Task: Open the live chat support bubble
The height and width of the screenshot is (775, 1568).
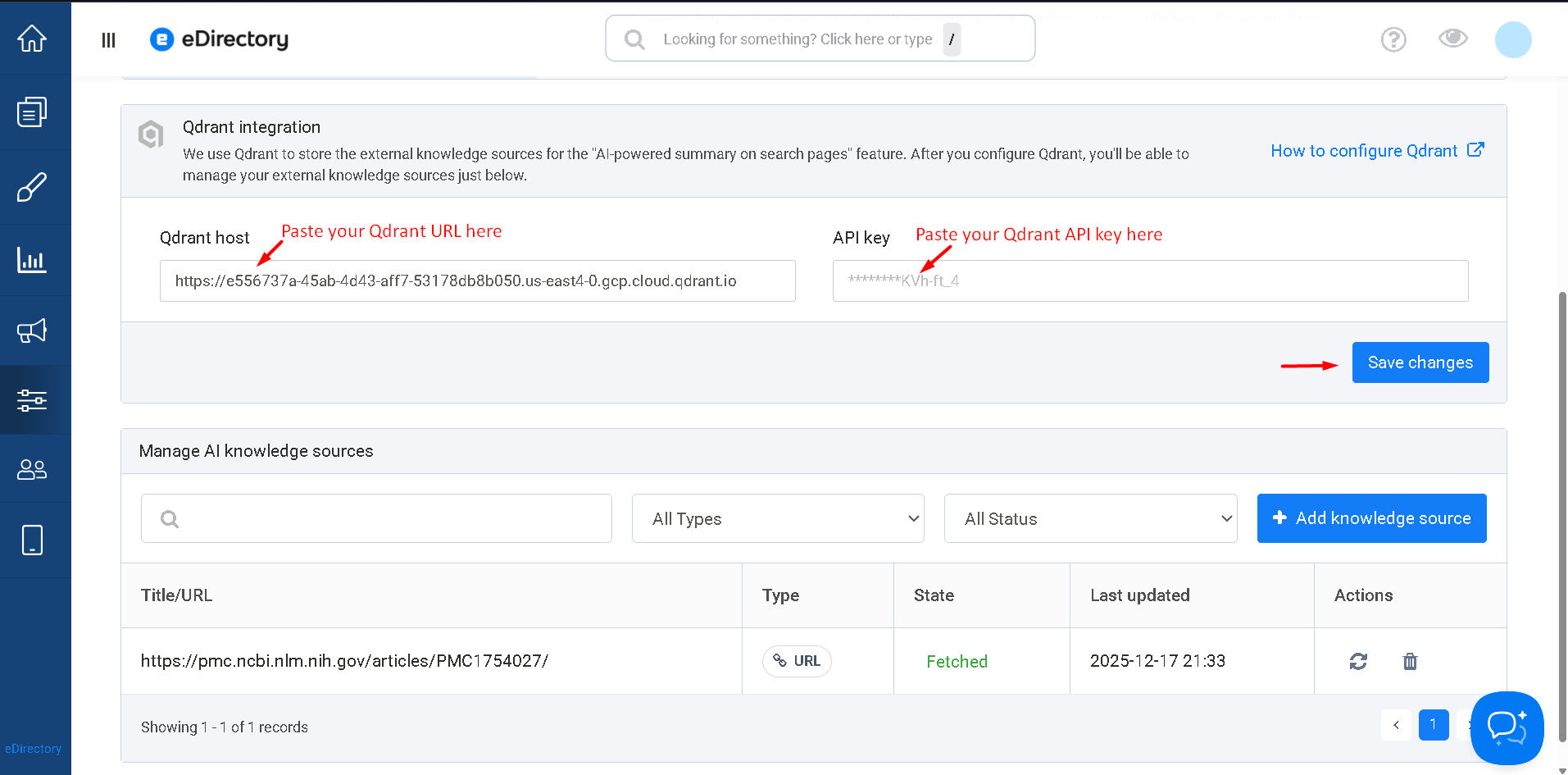Action: click(x=1507, y=727)
